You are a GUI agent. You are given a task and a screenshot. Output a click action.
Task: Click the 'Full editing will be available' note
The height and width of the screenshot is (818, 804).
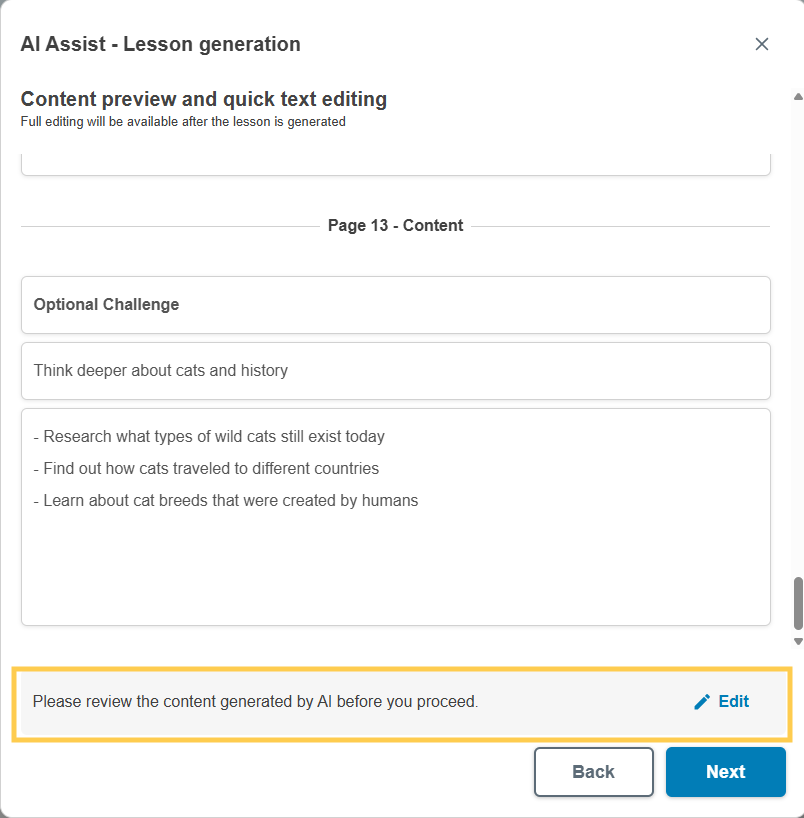click(183, 122)
